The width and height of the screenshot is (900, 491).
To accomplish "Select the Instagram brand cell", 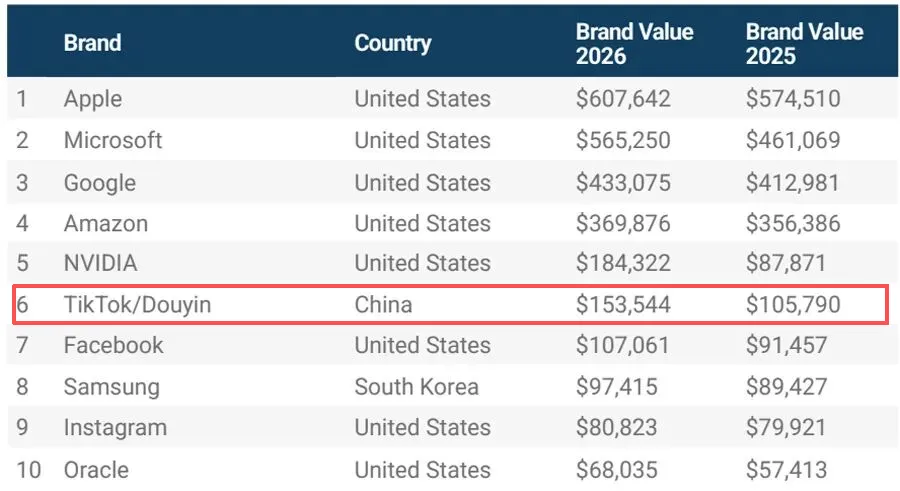I will (115, 427).
